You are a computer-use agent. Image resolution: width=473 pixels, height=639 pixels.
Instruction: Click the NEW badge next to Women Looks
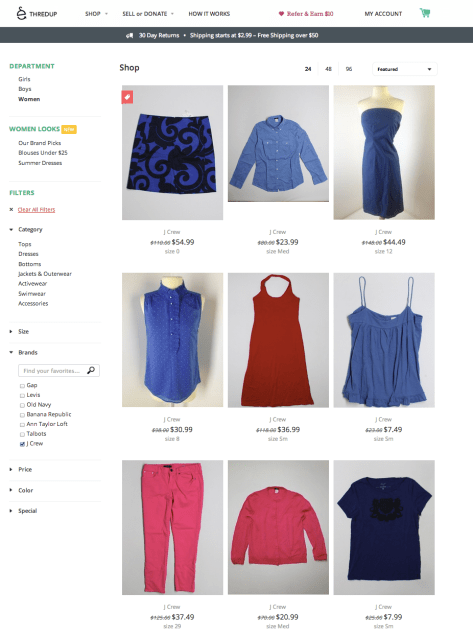point(69,129)
